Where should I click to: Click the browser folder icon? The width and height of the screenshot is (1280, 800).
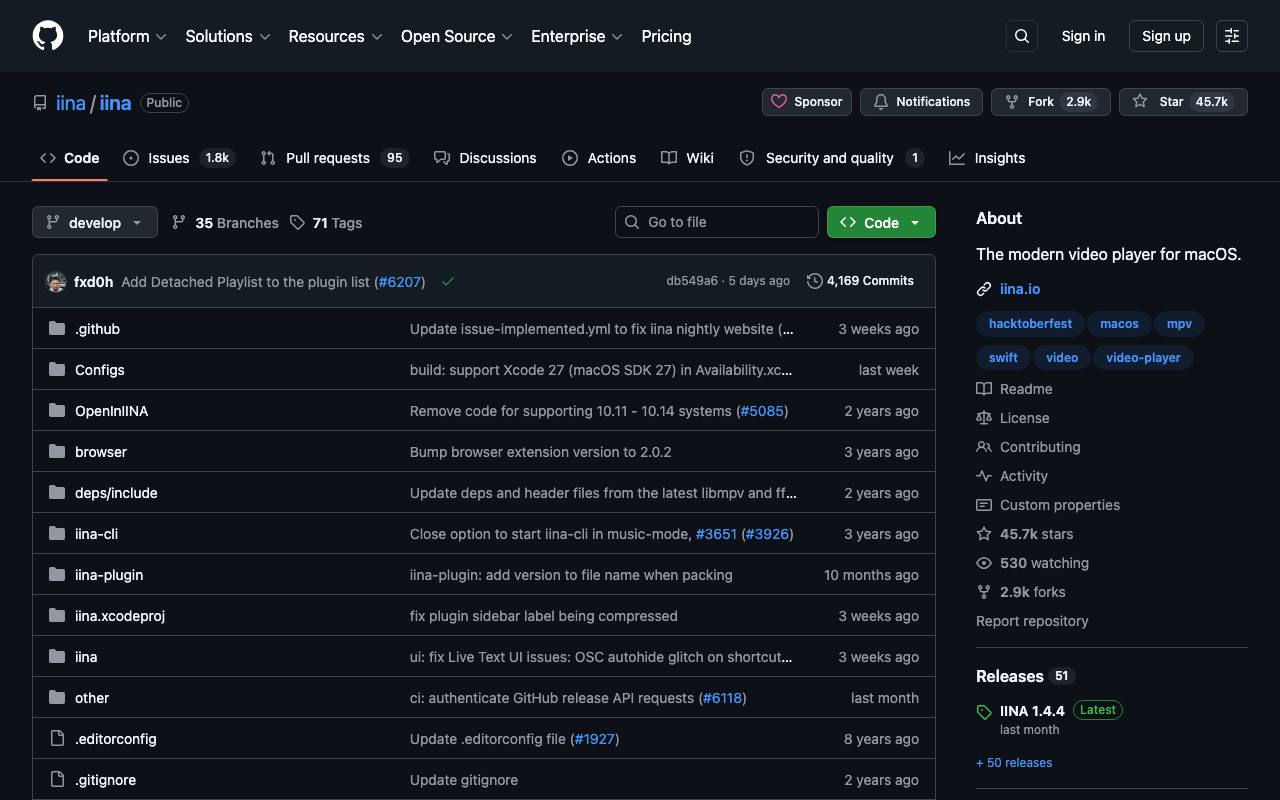(x=57, y=452)
